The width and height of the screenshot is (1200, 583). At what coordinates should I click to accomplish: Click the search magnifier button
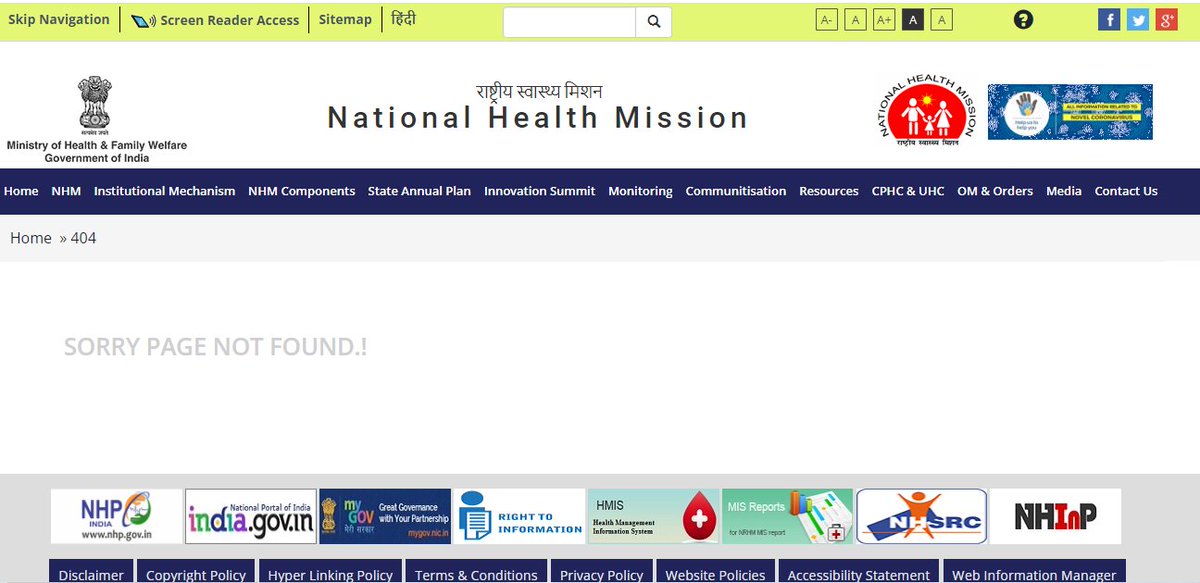coord(654,22)
